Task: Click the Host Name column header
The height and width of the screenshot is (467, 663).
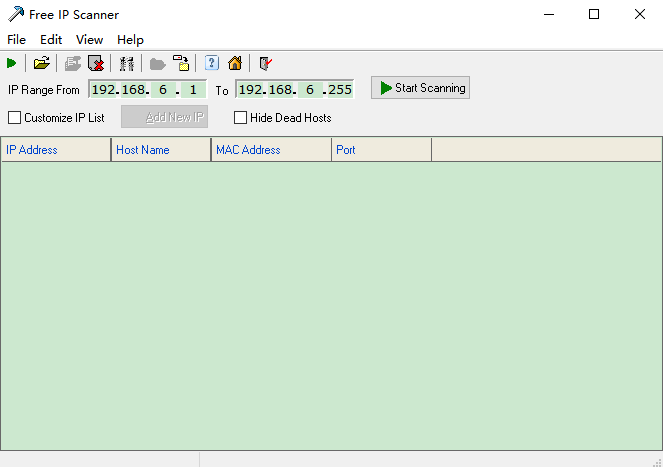Action: (x=160, y=150)
